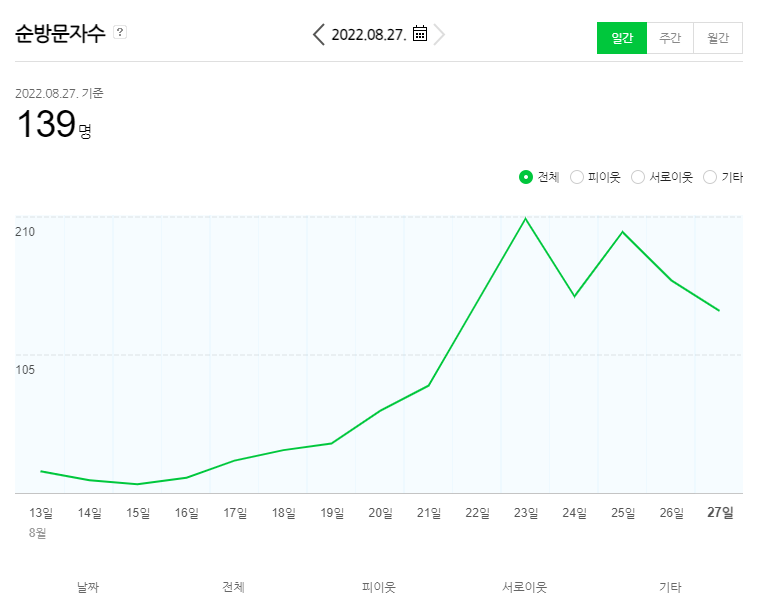Screen dimensions: 774x597
Task: Click the chart peak point at 23일
Action: [x=526, y=218]
